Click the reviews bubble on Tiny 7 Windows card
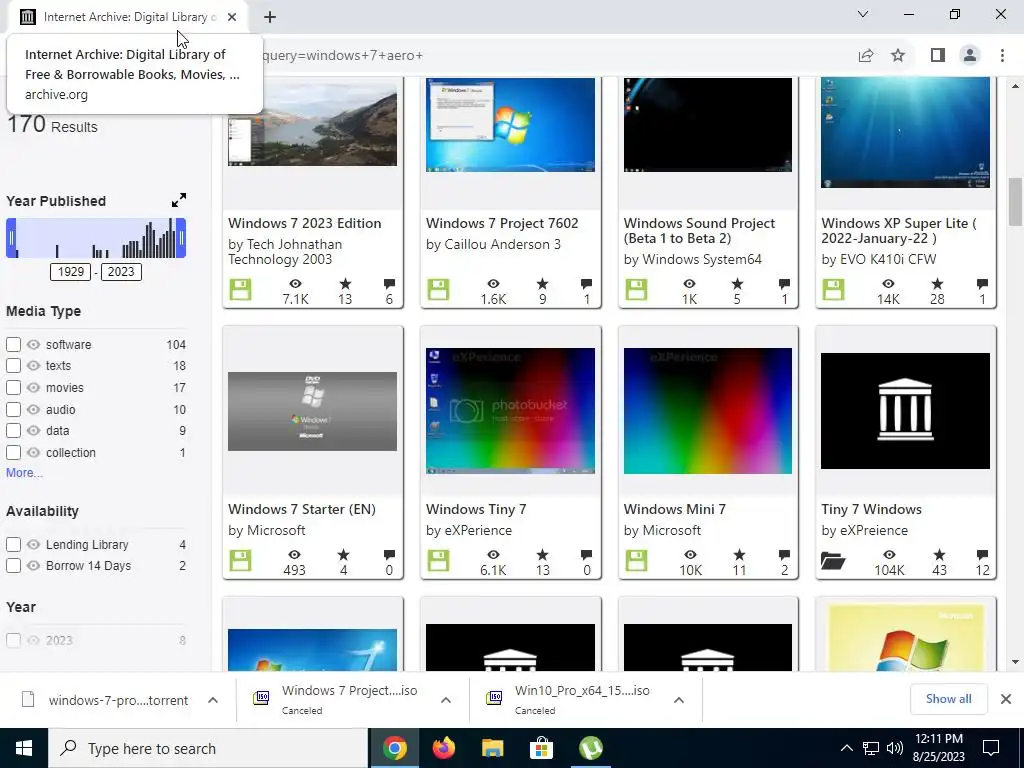The width and height of the screenshot is (1024, 768). tap(982, 555)
